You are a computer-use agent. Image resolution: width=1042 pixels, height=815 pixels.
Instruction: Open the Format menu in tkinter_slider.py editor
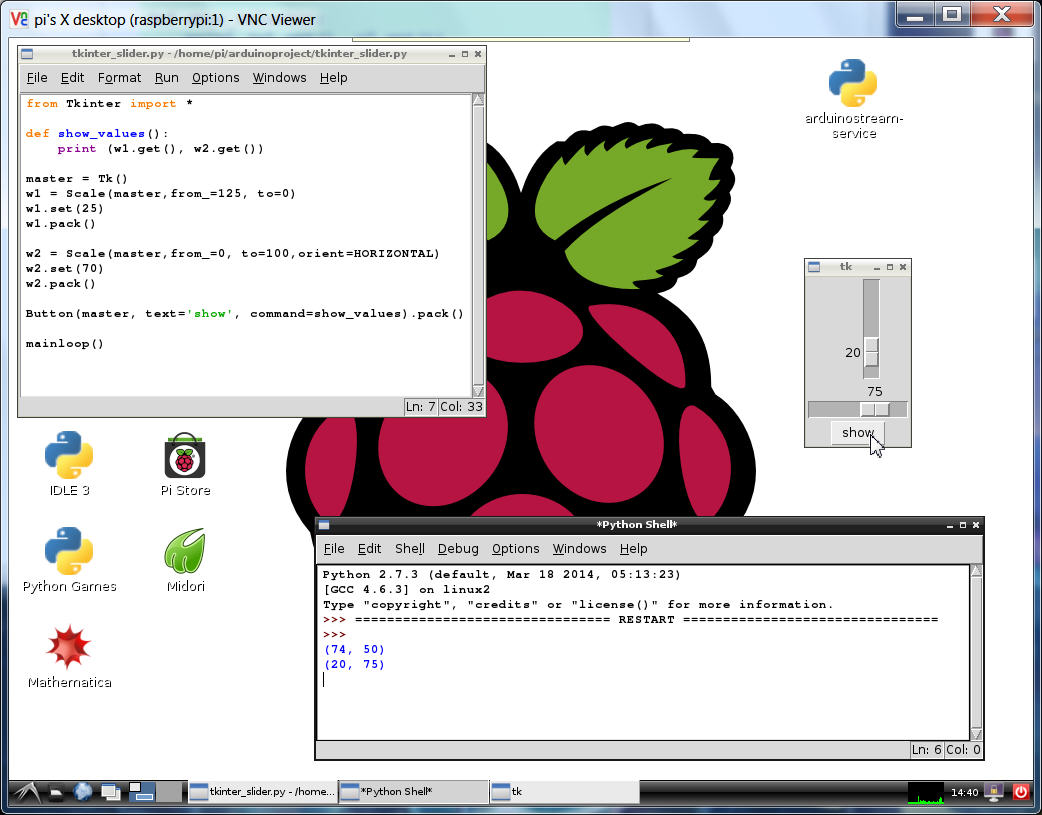(120, 78)
